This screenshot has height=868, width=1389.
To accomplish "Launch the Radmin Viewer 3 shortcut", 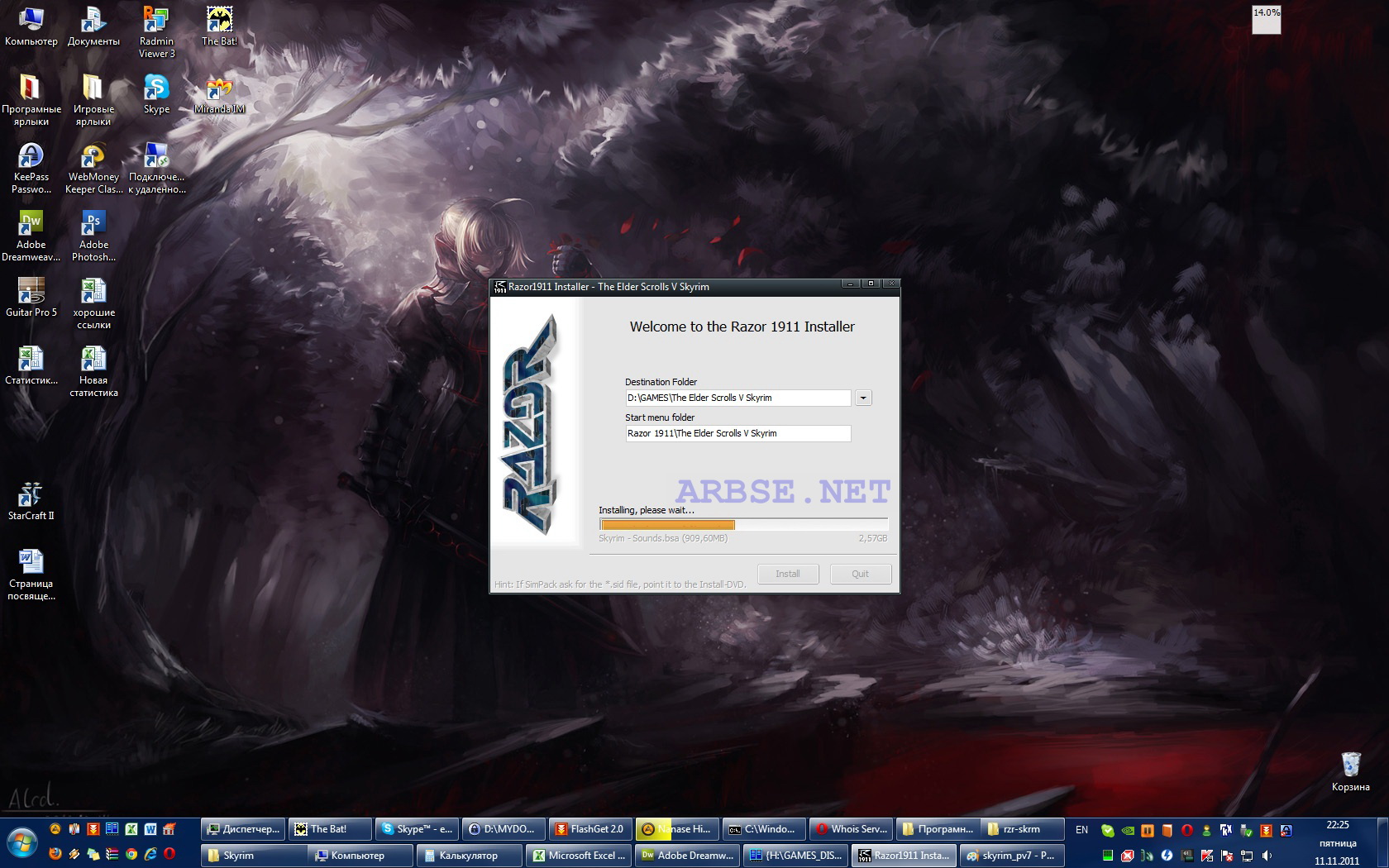I will coord(156,32).
